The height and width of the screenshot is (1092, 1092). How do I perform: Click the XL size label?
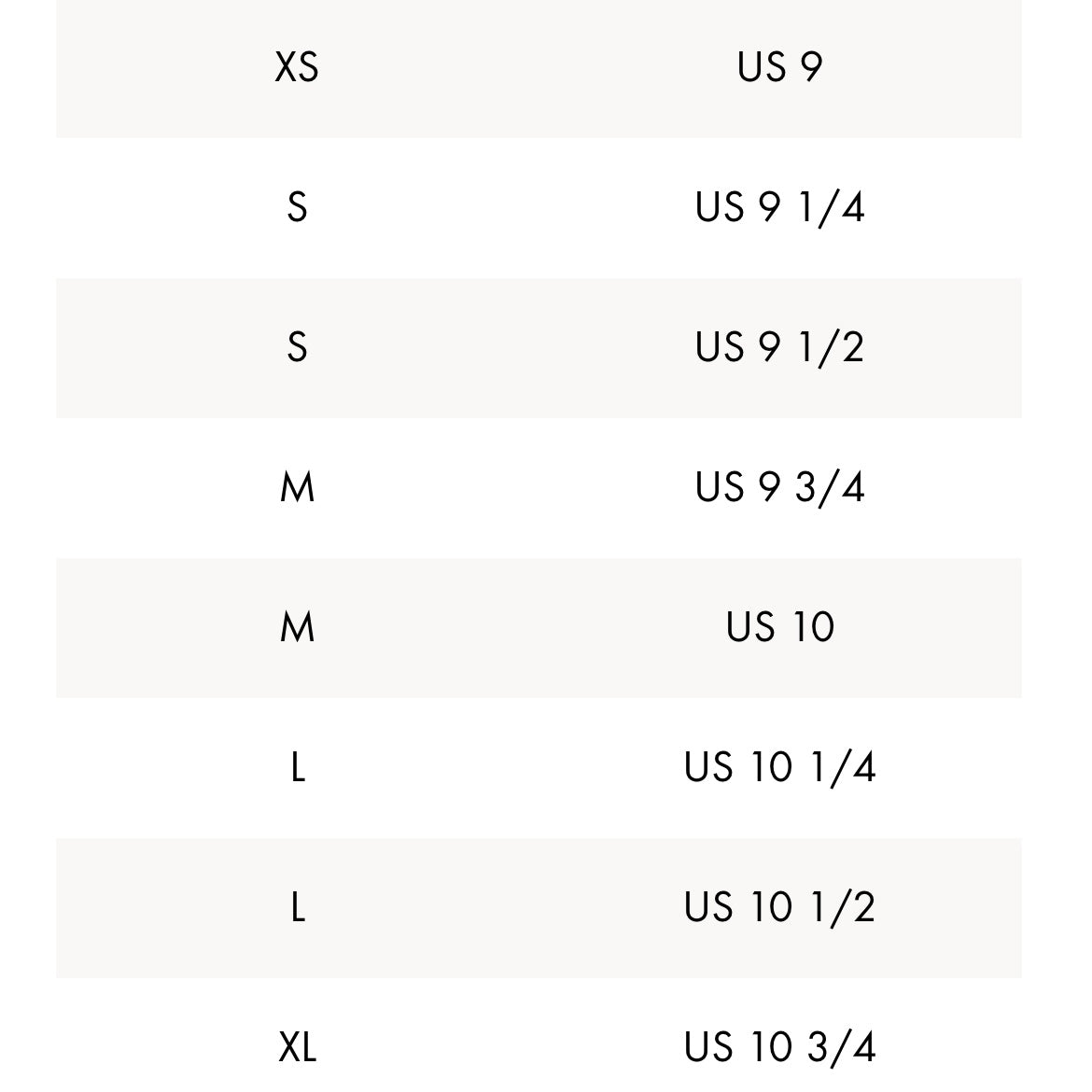coord(297,1047)
